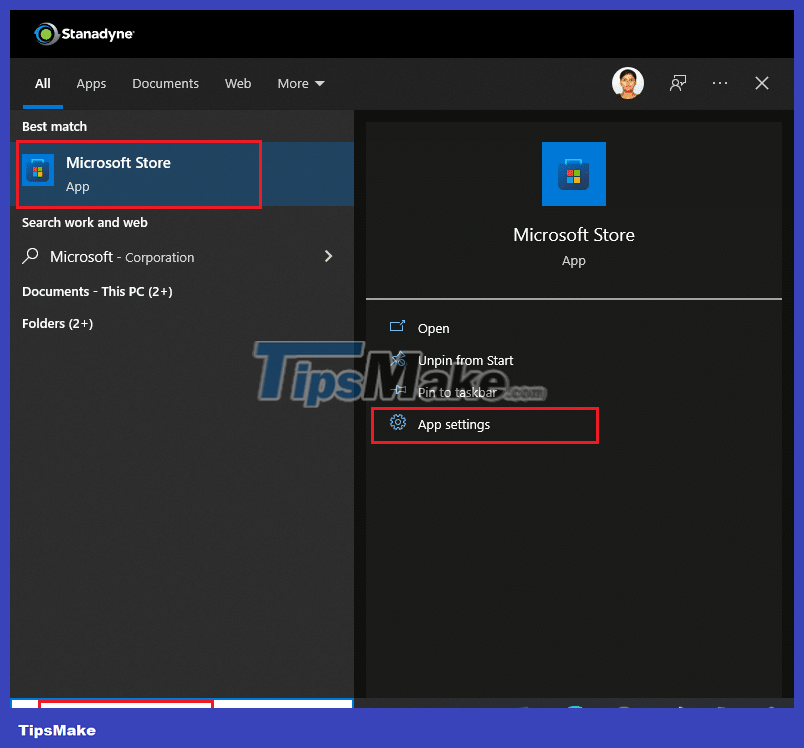Open App settings for Microsoft Store
Viewport: 804px width, 748px height.
click(454, 424)
